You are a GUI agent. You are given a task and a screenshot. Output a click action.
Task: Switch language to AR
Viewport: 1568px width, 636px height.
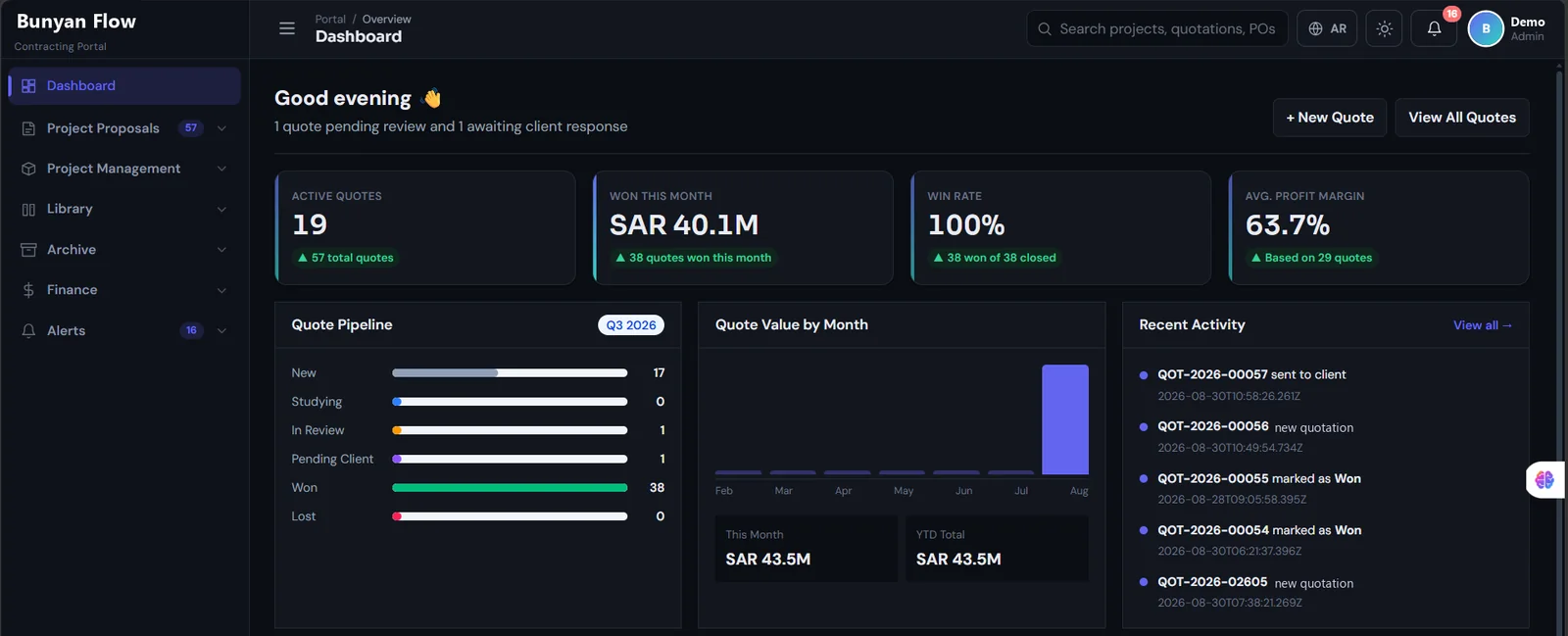point(1327,28)
